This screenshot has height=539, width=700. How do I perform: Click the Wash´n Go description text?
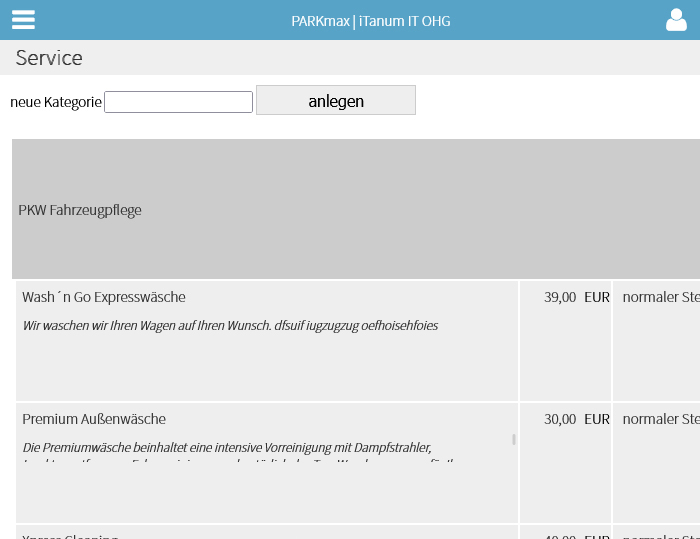tap(230, 326)
